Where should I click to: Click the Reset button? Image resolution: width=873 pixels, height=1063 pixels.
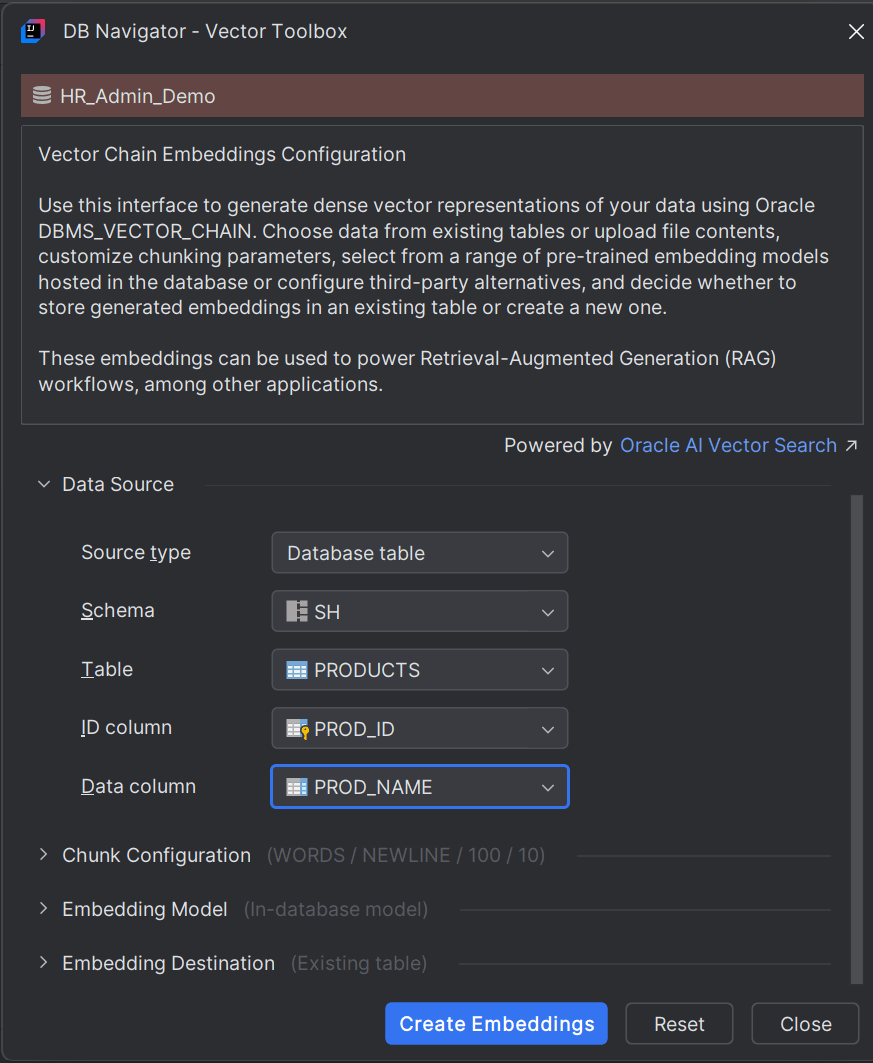point(679,1023)
